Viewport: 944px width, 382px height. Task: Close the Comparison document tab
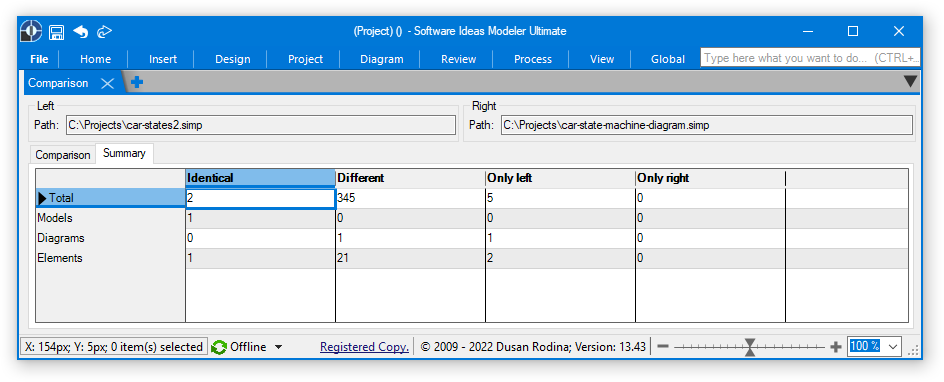tap(107, 84)
